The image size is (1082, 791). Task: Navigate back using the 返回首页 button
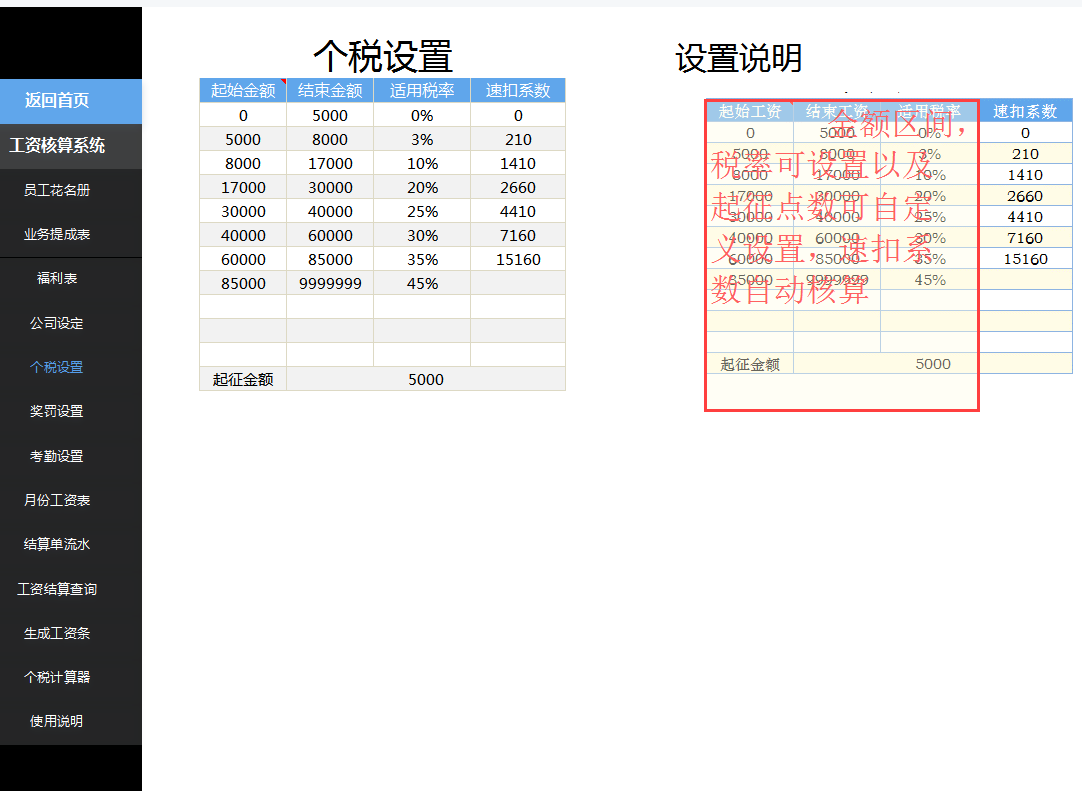(x=55, y=102)
